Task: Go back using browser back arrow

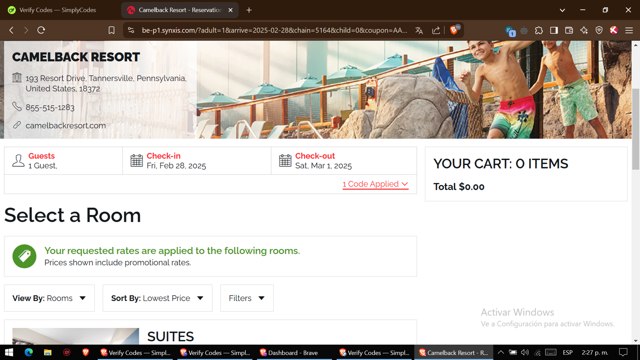Action: (11, 30)
